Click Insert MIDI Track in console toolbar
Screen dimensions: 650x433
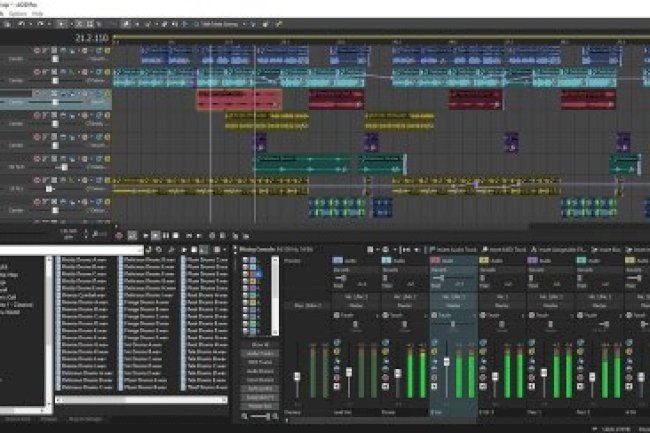pyautogui.click(x=504, y=249)
